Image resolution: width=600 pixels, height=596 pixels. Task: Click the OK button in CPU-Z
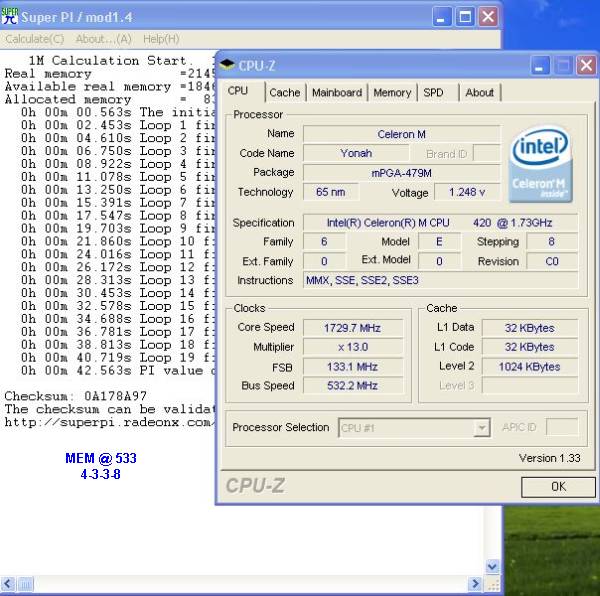point(558,487)
